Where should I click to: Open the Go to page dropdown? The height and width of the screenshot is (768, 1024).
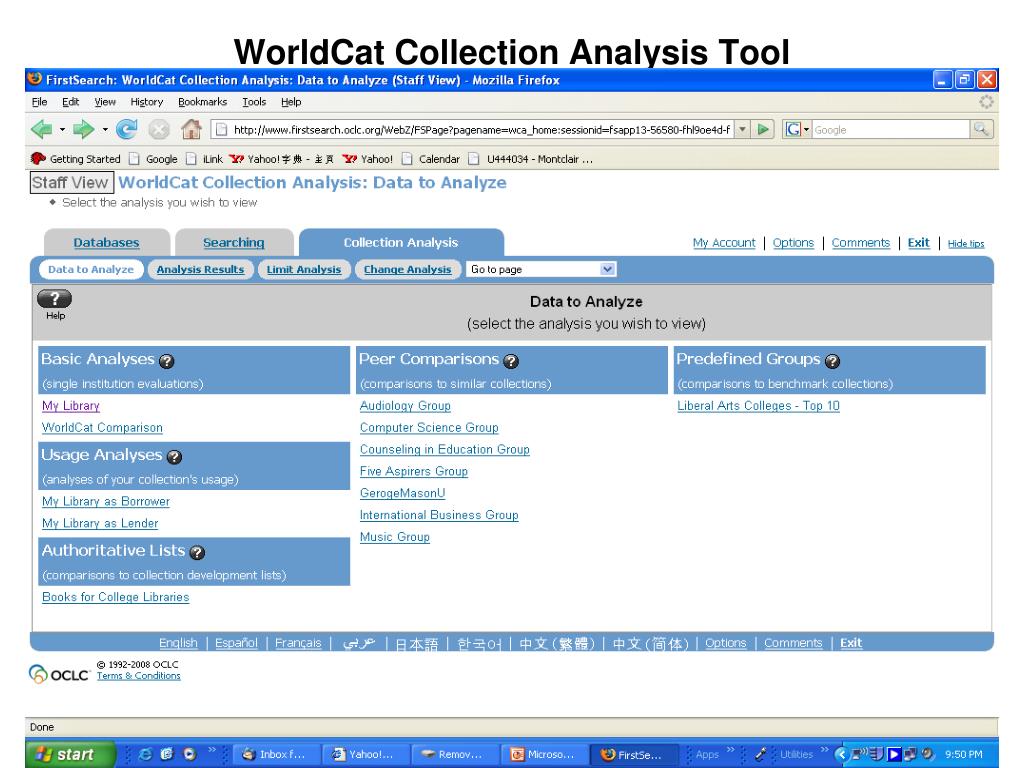coord(541,269)
